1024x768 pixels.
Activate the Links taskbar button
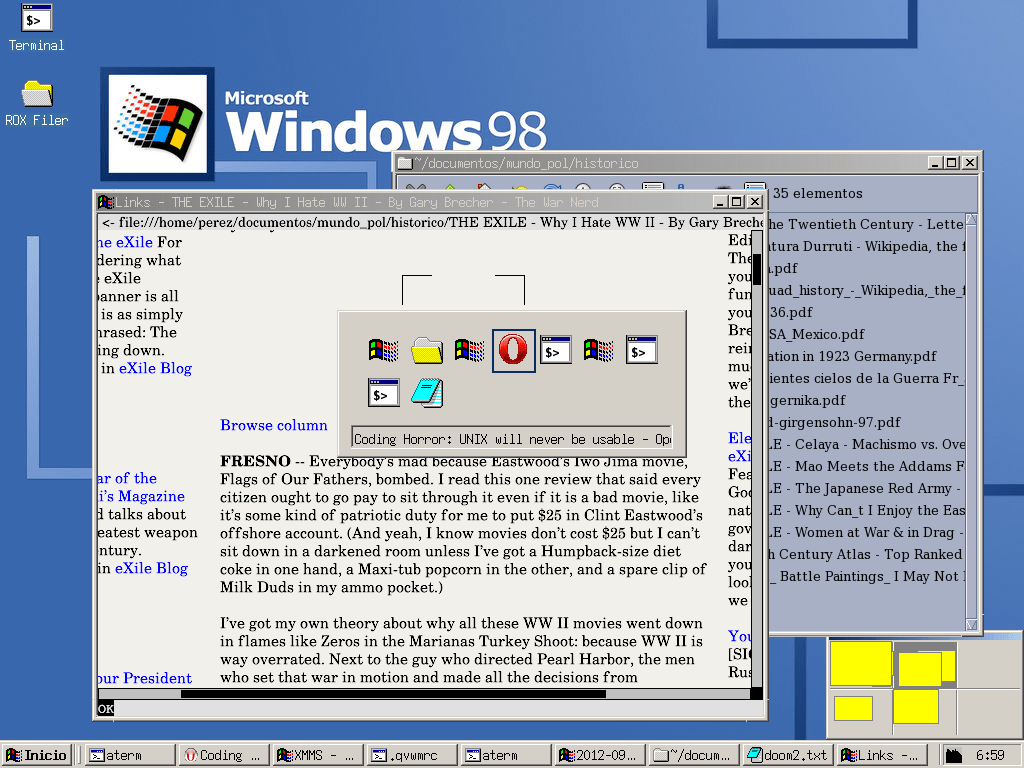(882, 755)
